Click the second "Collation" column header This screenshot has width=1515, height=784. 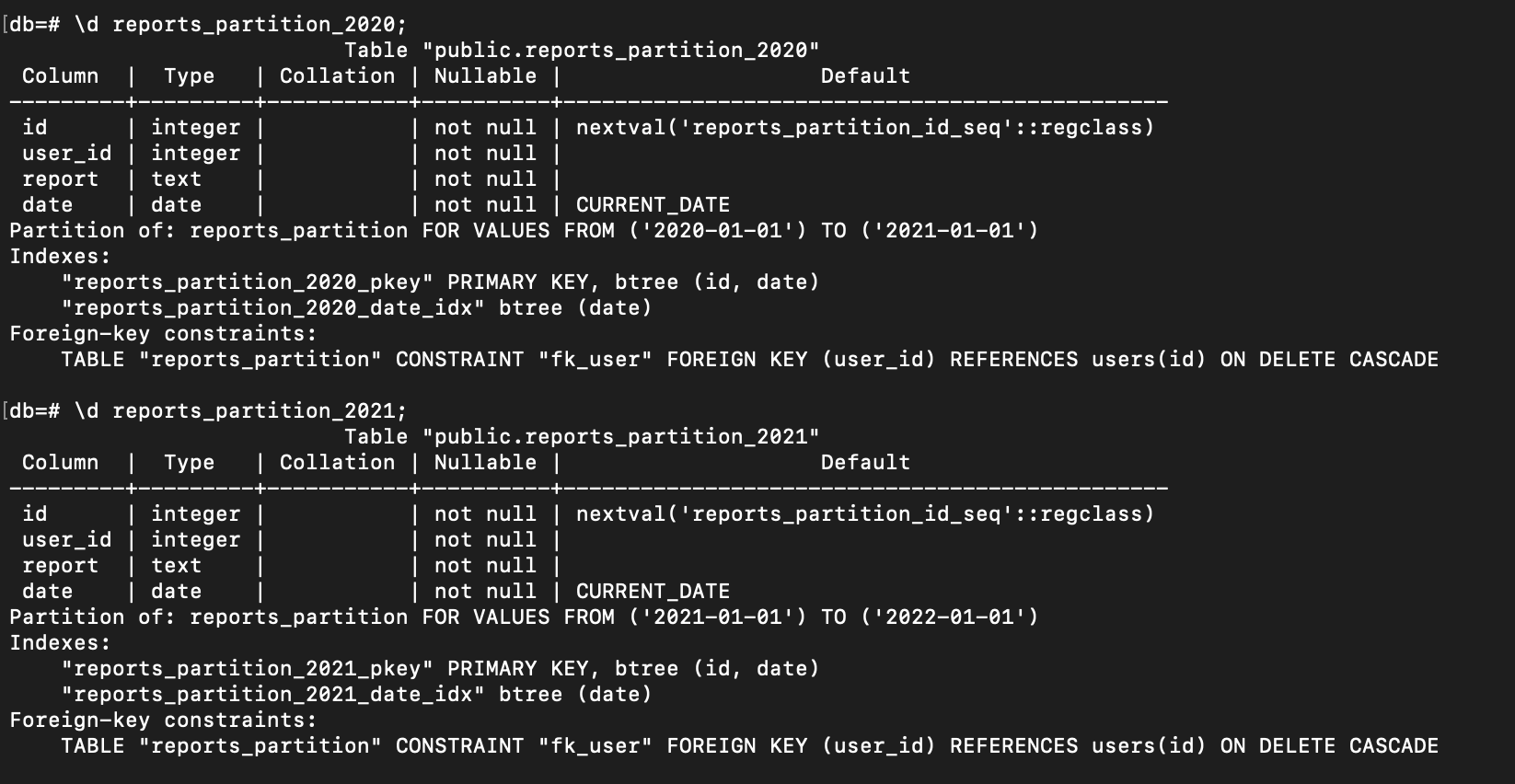click(337, 462)
